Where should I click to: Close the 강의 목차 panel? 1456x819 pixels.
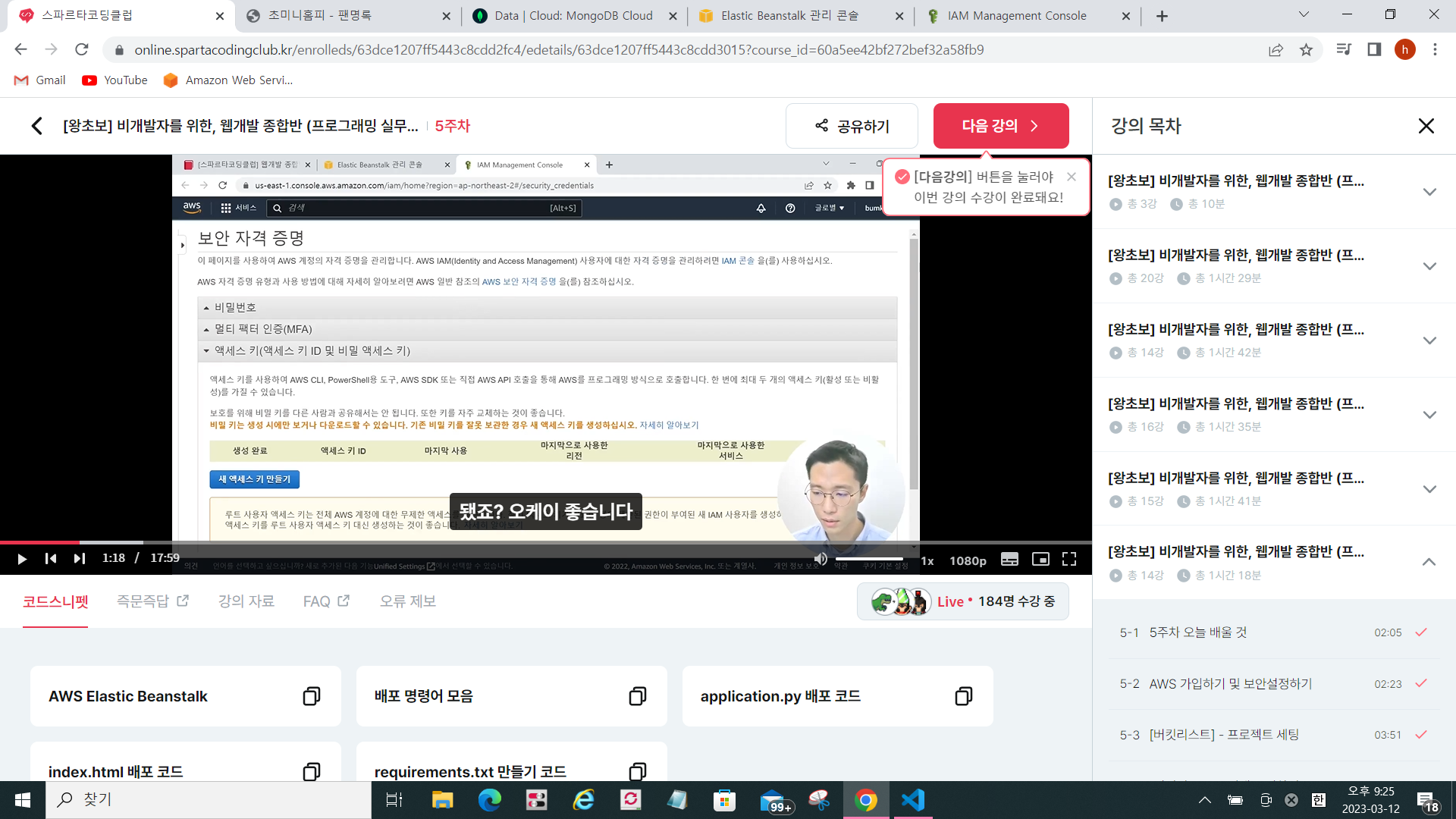click(1426, 126)
